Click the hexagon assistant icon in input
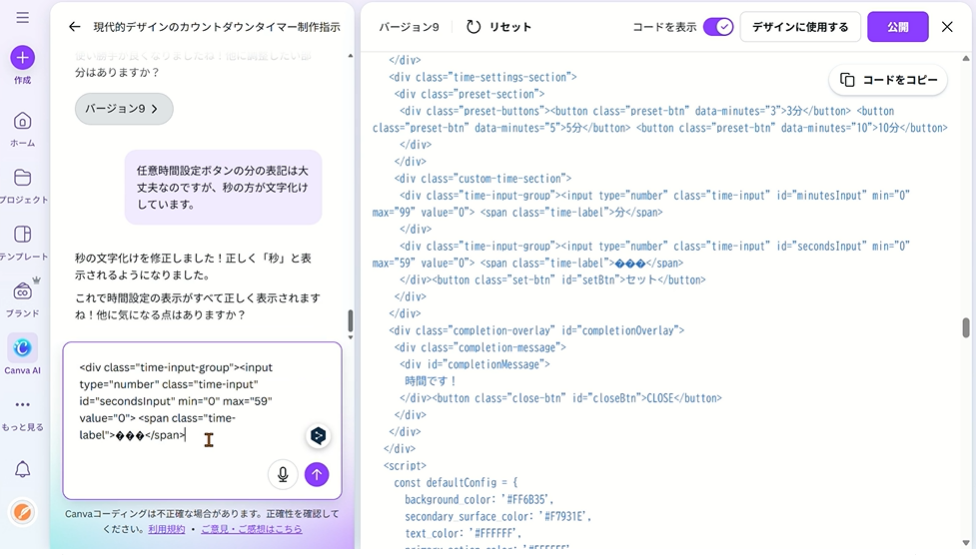The width and height of the screenshot is (976, 555). point(318,436)
